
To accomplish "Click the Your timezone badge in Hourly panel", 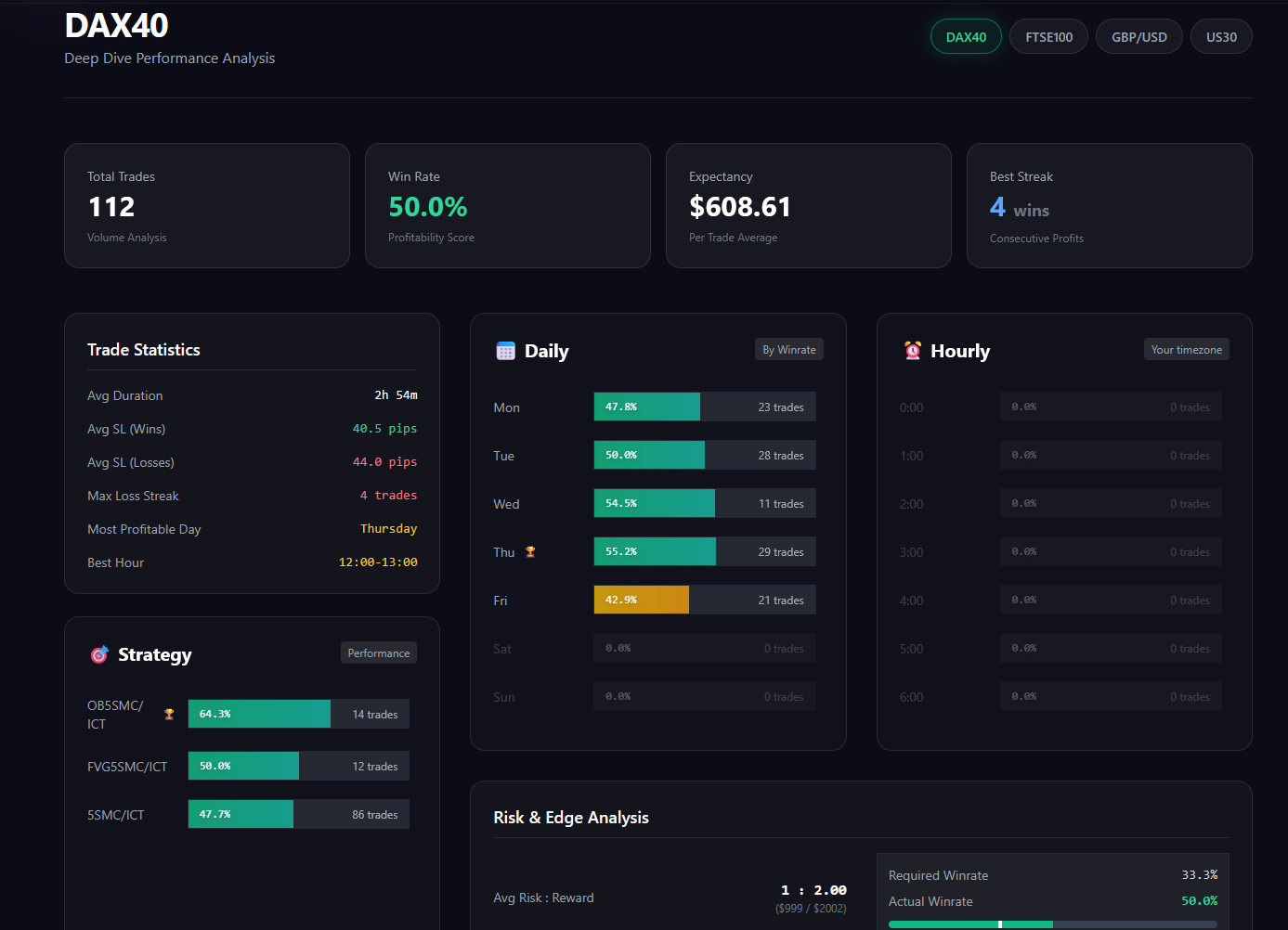I will [x=1186, y=349].
